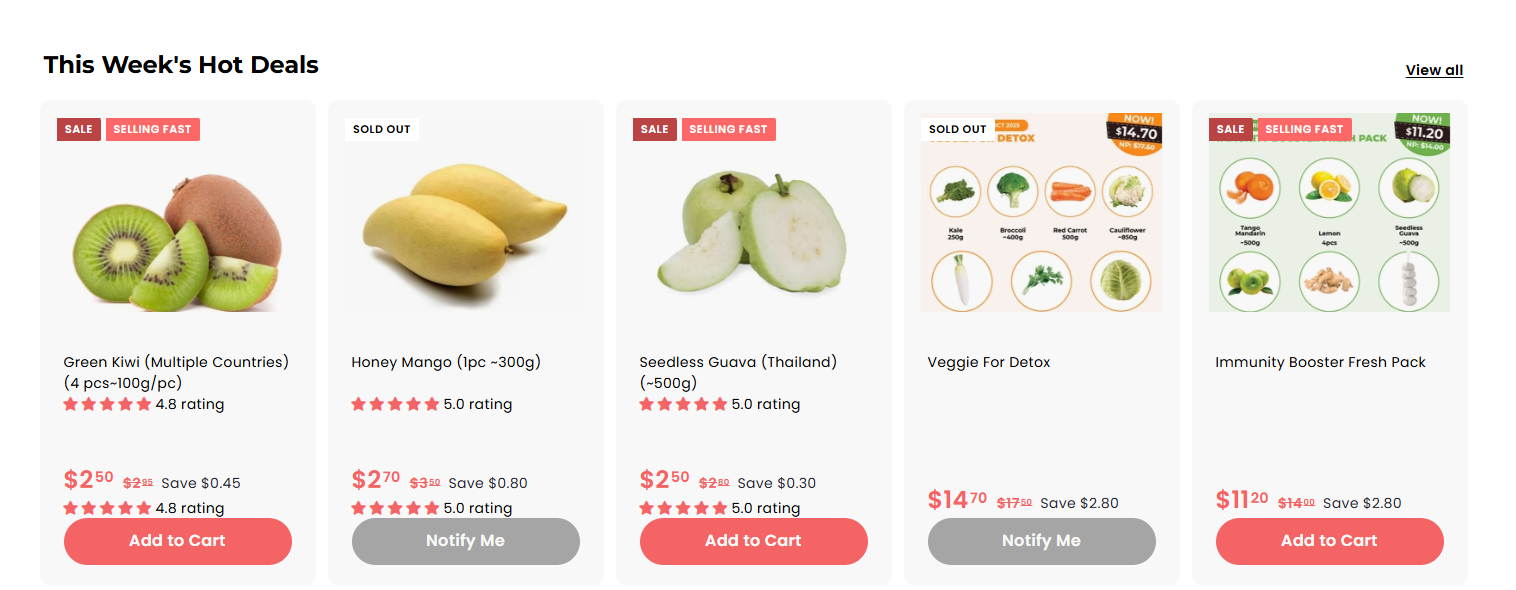The width and height of the screenshot is (1516, 590).
Task: Click the Green Kiwi product image
Action: coord(178,240)
